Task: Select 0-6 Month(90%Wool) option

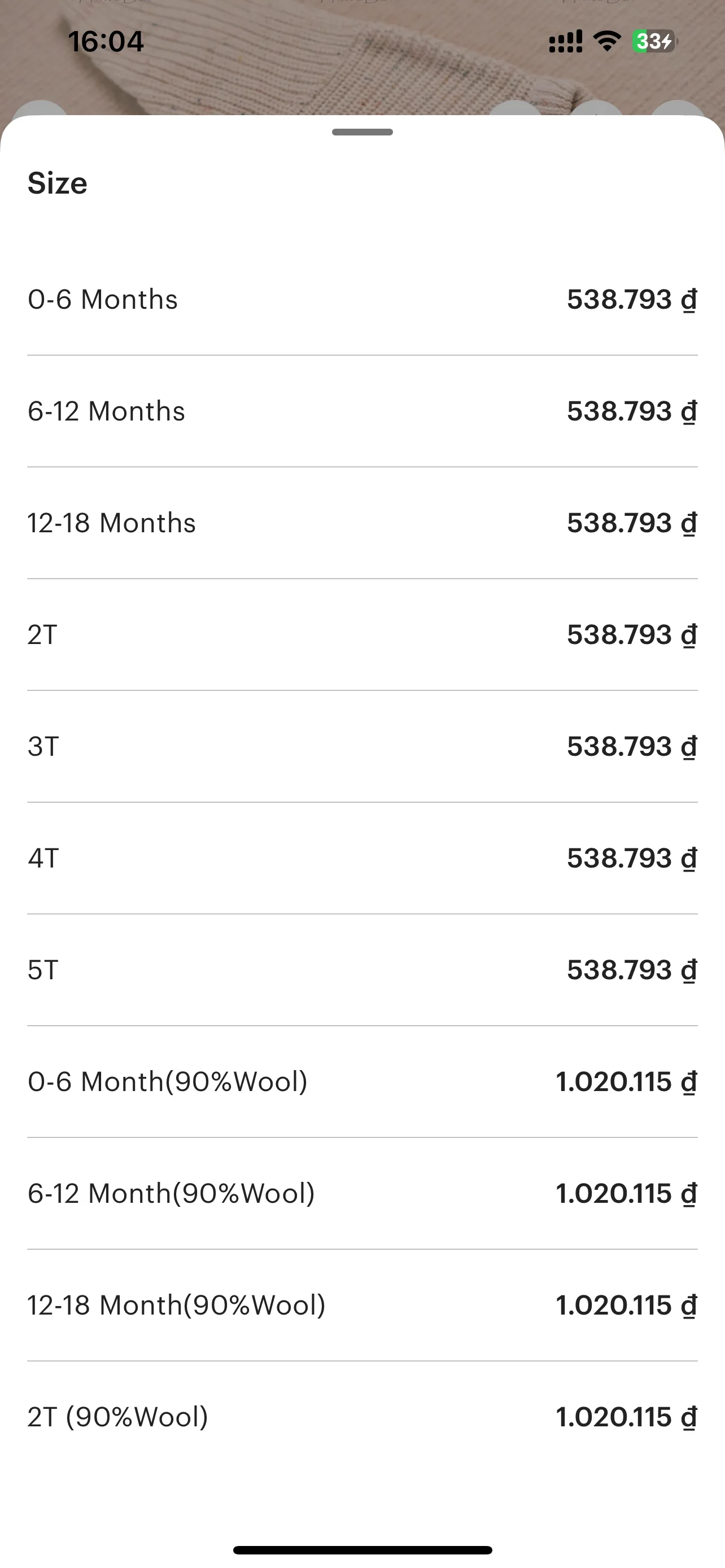Action: [362, 1081]
